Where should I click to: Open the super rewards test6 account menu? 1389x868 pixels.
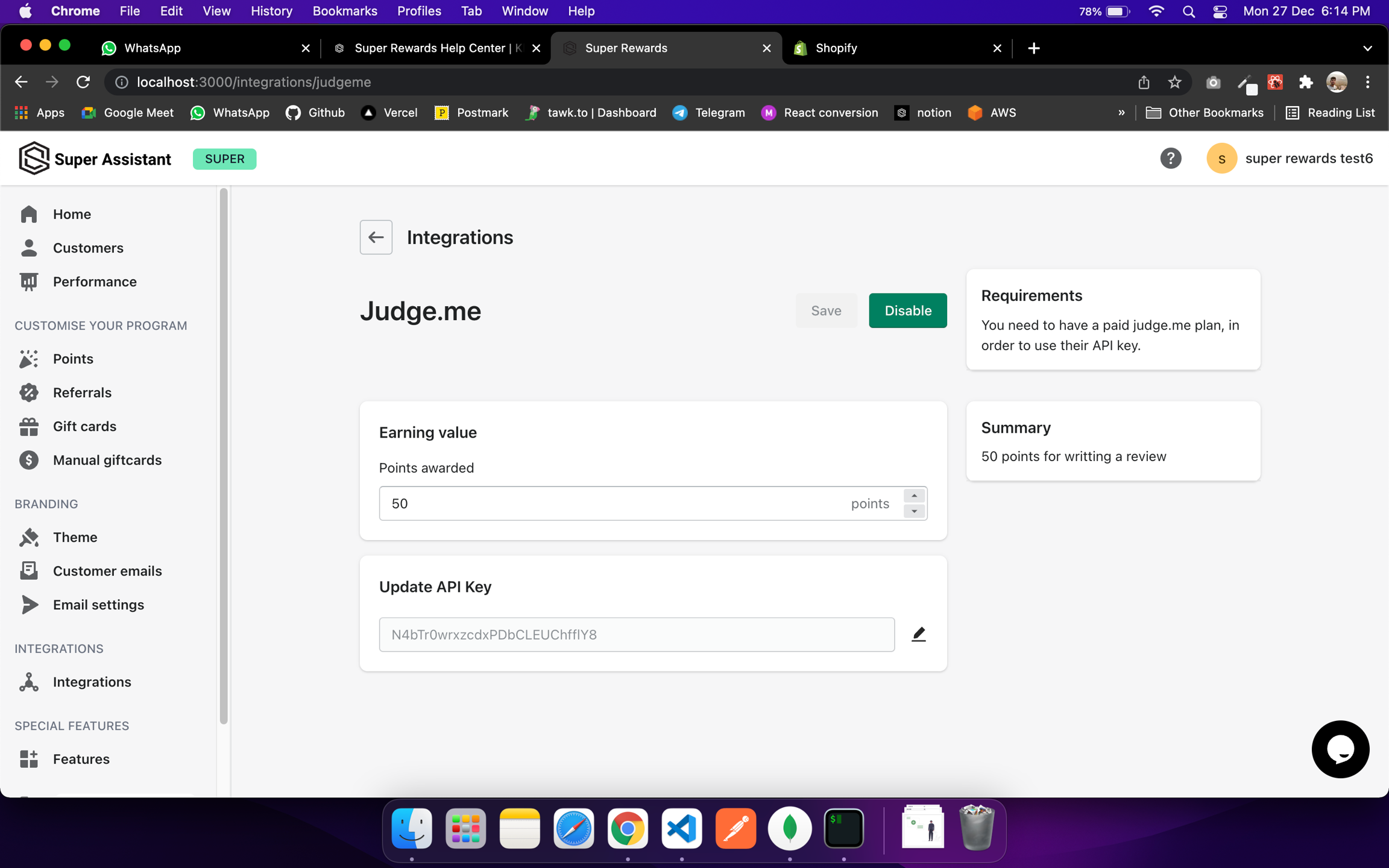1289,159
